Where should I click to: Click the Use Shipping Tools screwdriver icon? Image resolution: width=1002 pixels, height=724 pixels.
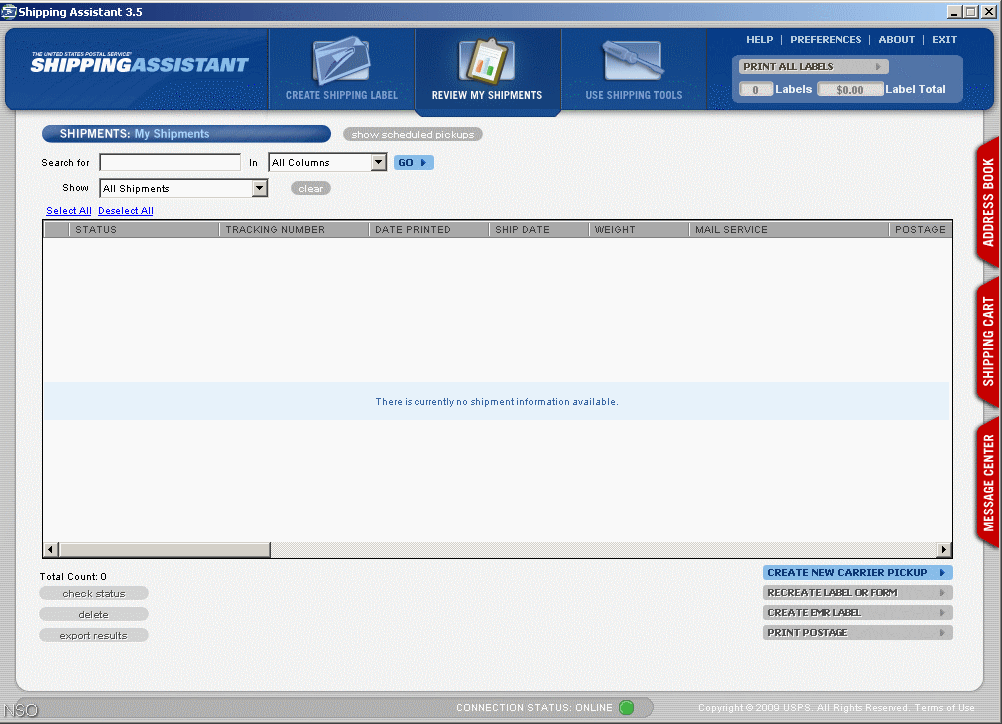(x=633, y=62)
